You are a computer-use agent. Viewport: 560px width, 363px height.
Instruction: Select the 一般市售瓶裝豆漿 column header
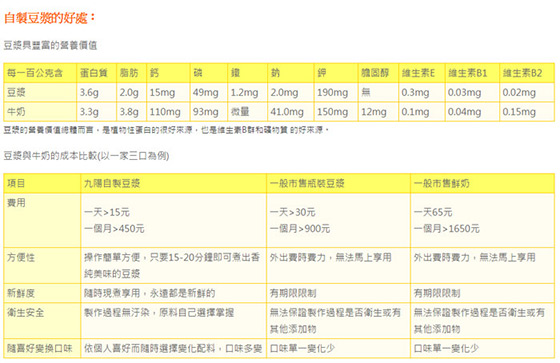pyautogui.click(x=307, y=183)
